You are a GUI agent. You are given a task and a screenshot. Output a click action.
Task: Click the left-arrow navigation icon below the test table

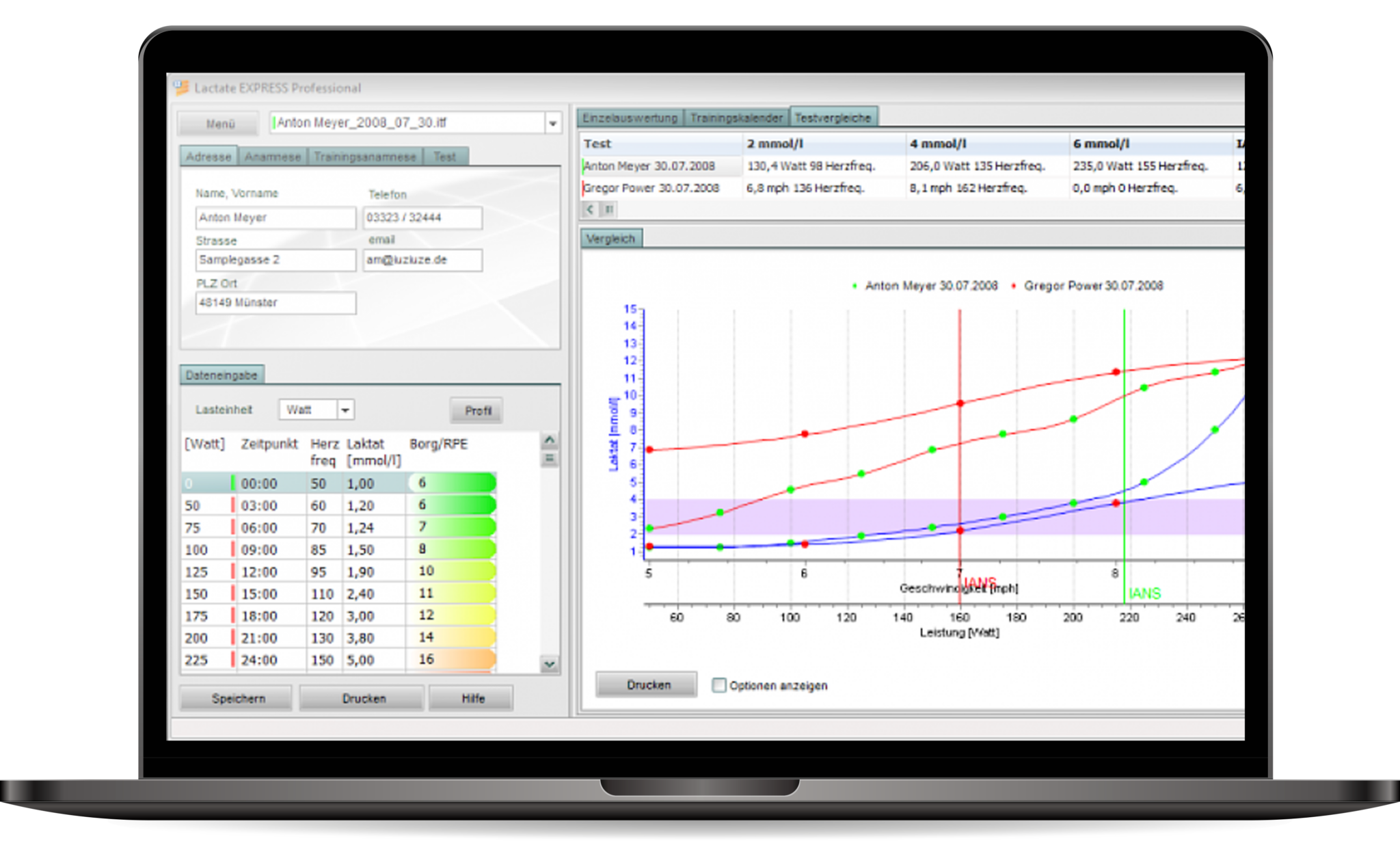(x=589, y=211)
